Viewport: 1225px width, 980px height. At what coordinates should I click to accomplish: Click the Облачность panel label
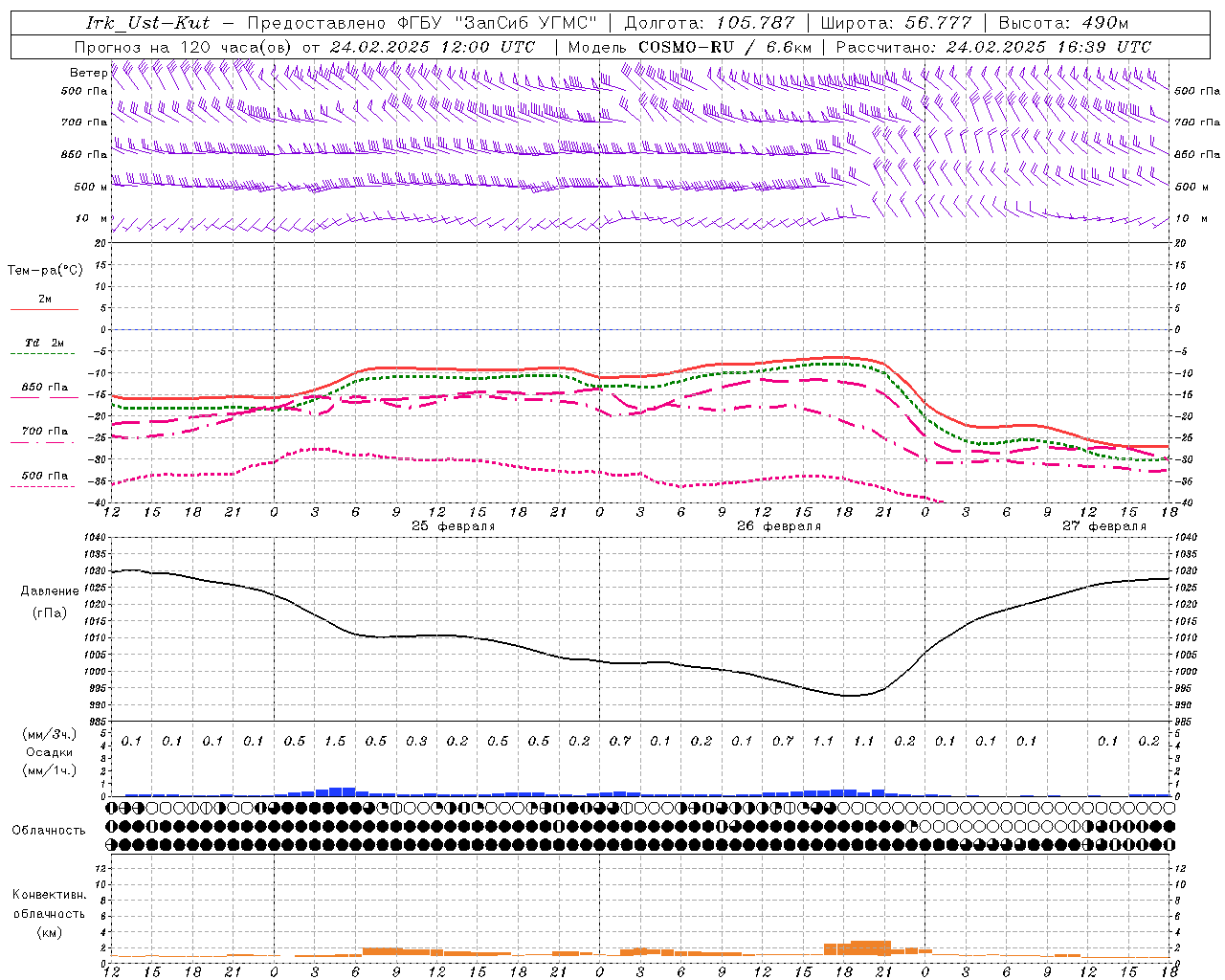(49, 831)
